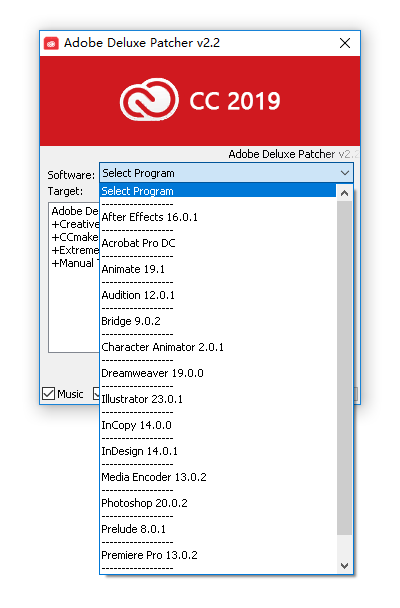Collapse the Software combo box arrow

click(345, 173)
